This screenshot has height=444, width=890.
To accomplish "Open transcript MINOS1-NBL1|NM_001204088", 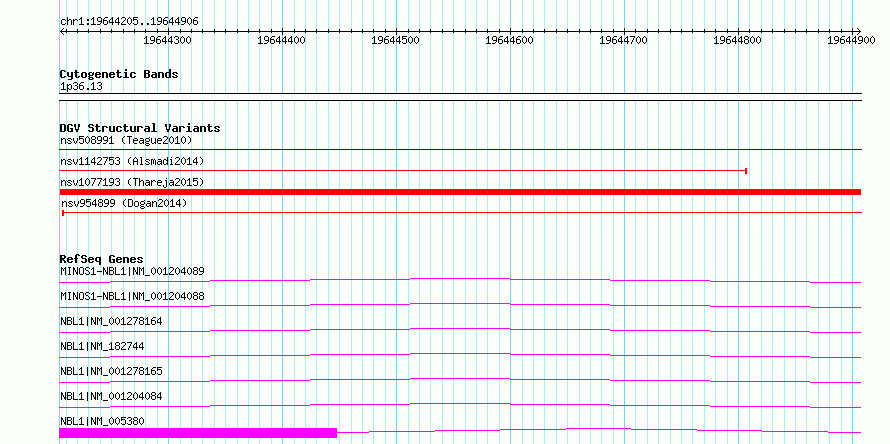I will 132,296.
